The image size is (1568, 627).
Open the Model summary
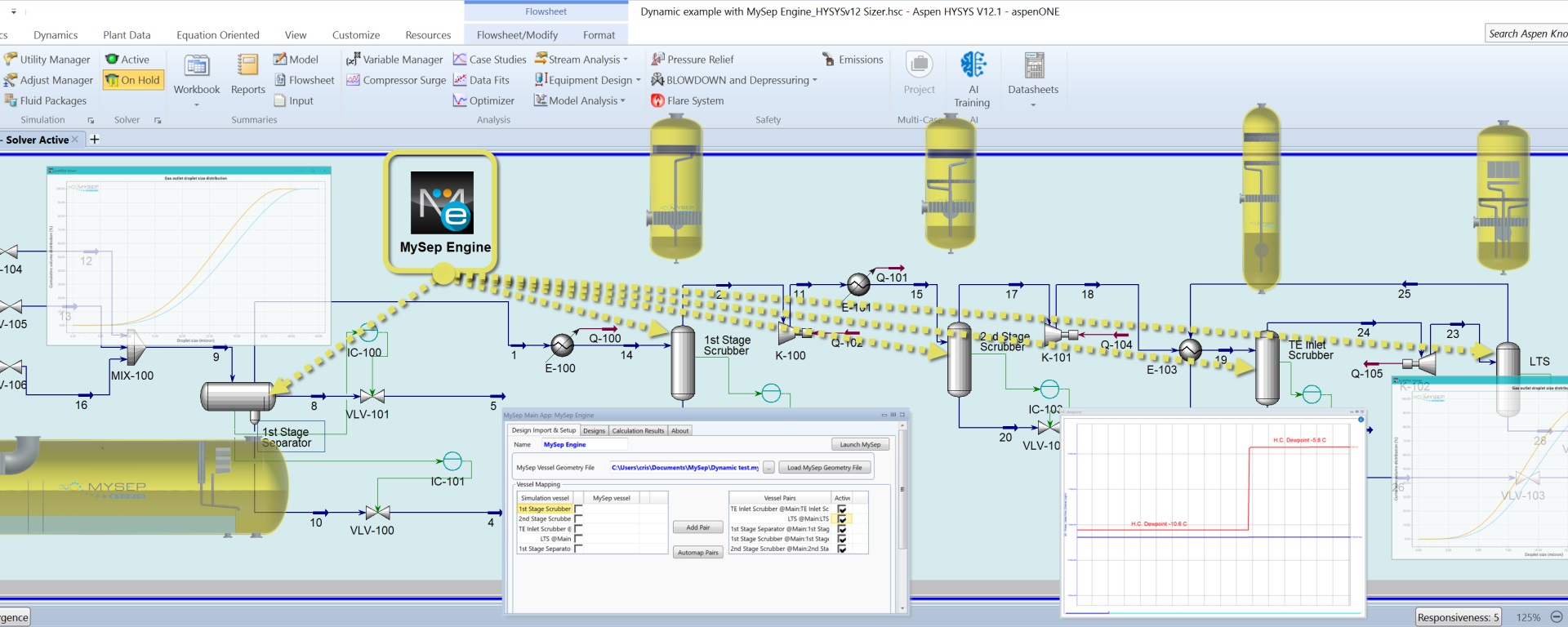296,60
